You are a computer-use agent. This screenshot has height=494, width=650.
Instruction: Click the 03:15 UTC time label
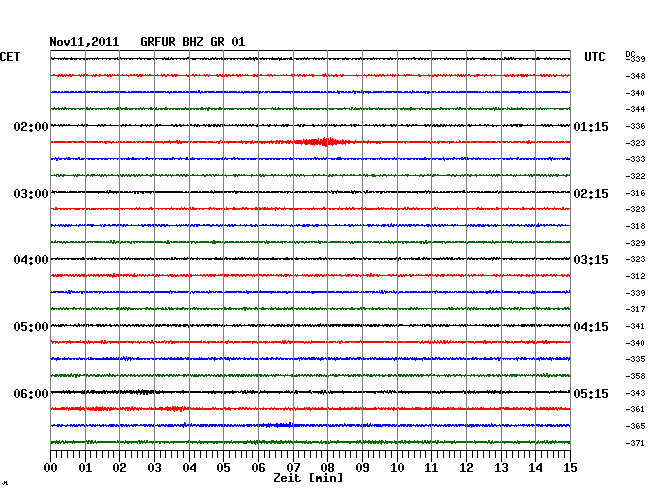click(x=591, y=260)
